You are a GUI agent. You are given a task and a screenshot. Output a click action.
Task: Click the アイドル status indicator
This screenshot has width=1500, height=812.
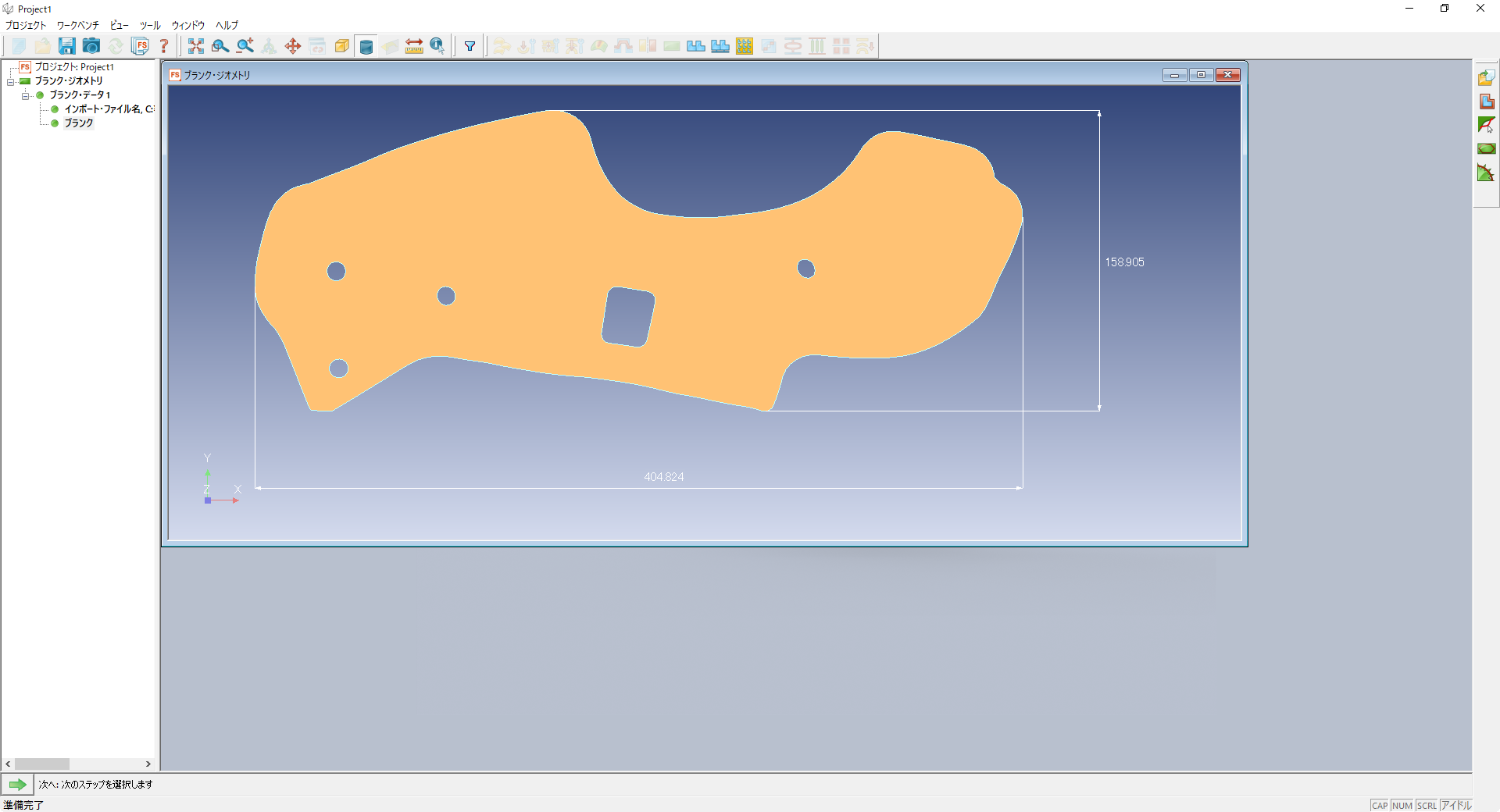1456,805
